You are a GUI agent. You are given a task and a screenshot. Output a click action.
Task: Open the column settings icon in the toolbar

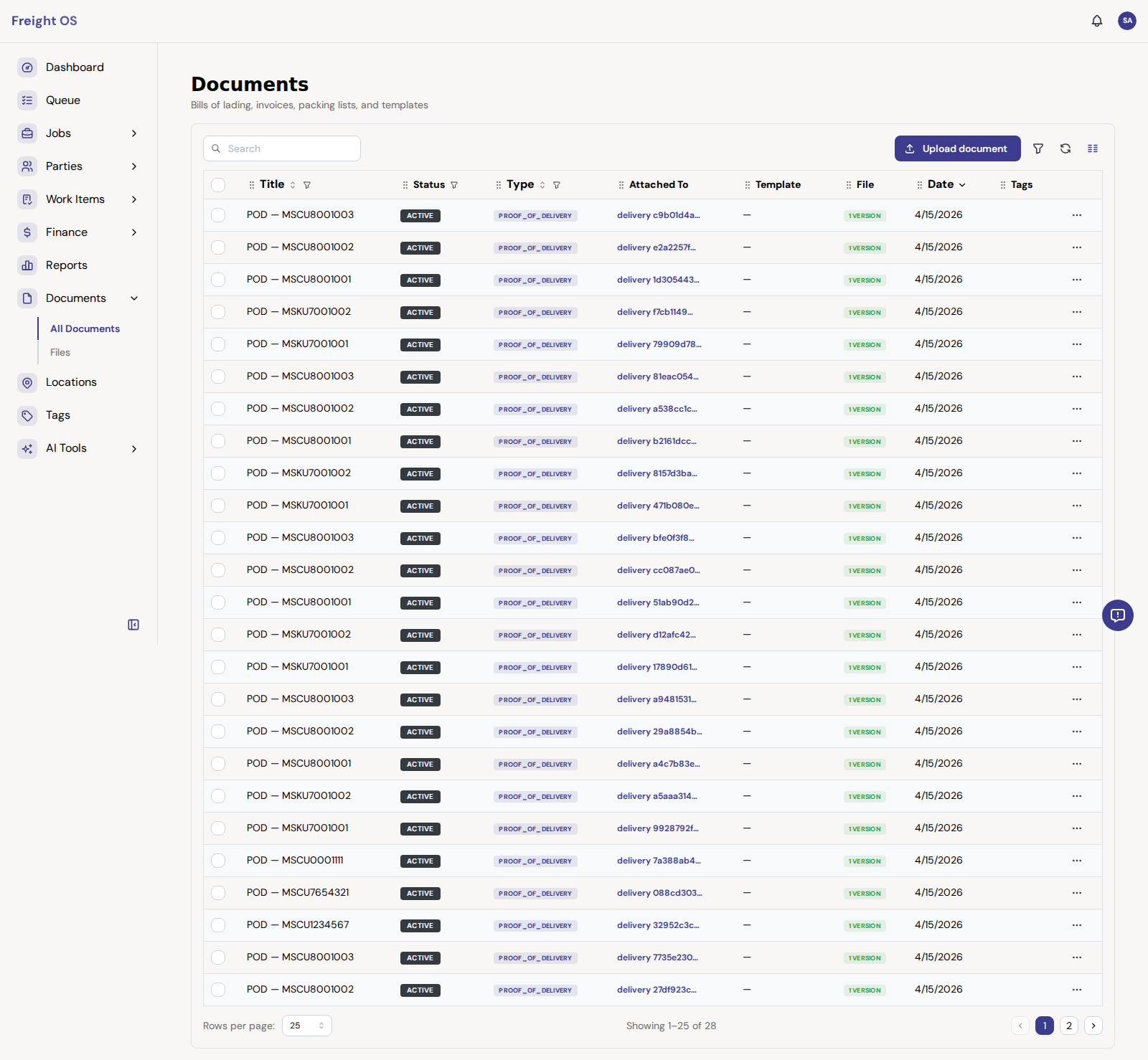pyautogui.click(x=1093, y=148)
